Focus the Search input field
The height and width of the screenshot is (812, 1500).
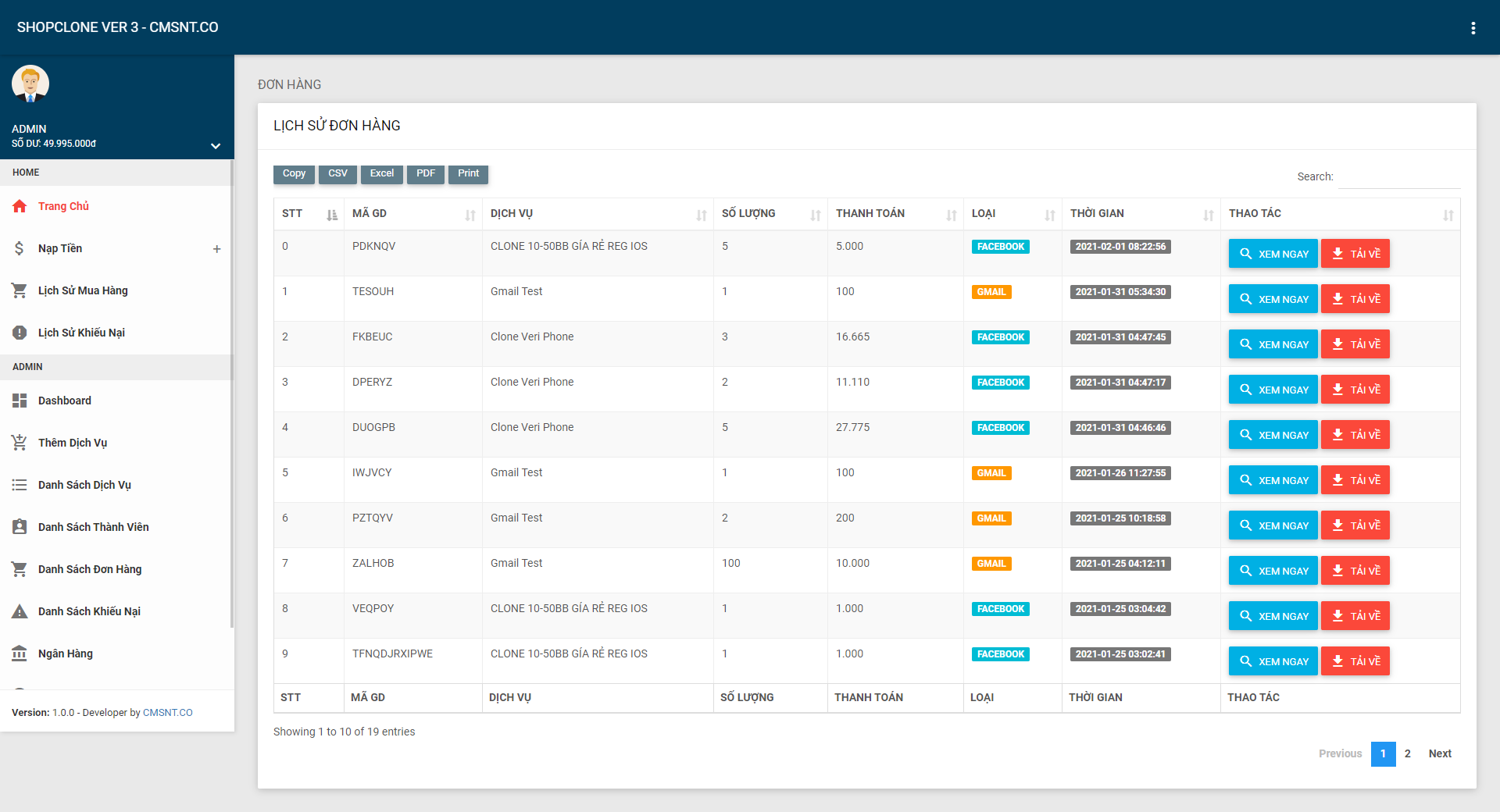point(1399,177)
